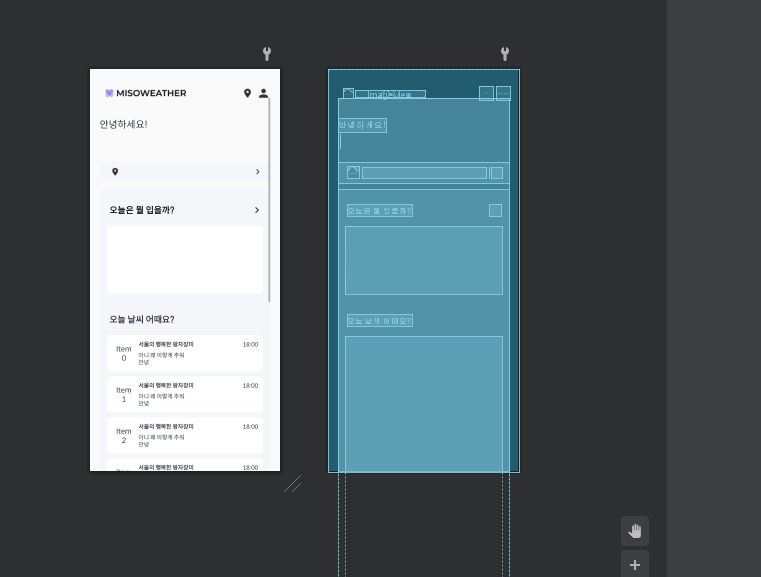Image resolution: width=761 pixels, height=577 pixels.
Task: Click the plus zoom-in button
Action: point(634,564)
